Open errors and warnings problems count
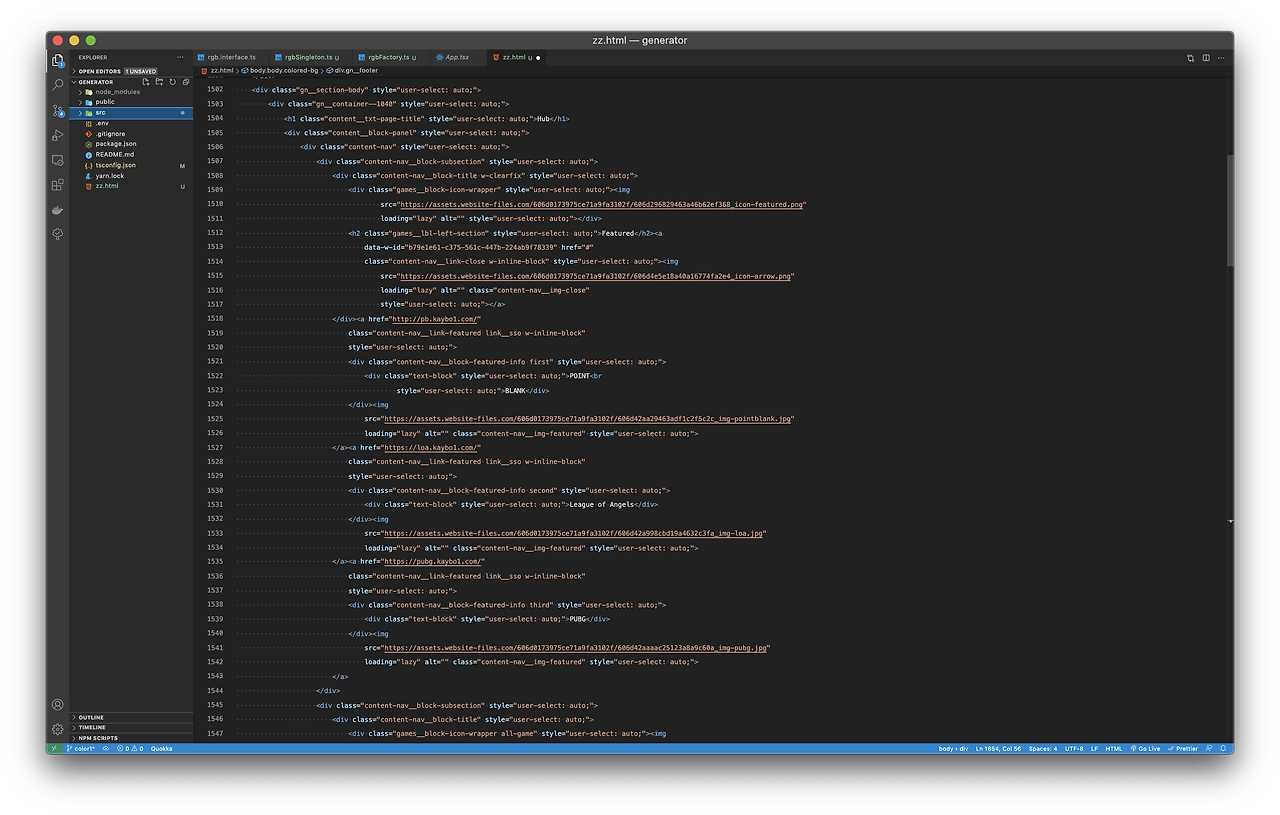This screenshot has width=1280, height=815. pyautogui.click(x=130, y=748)
